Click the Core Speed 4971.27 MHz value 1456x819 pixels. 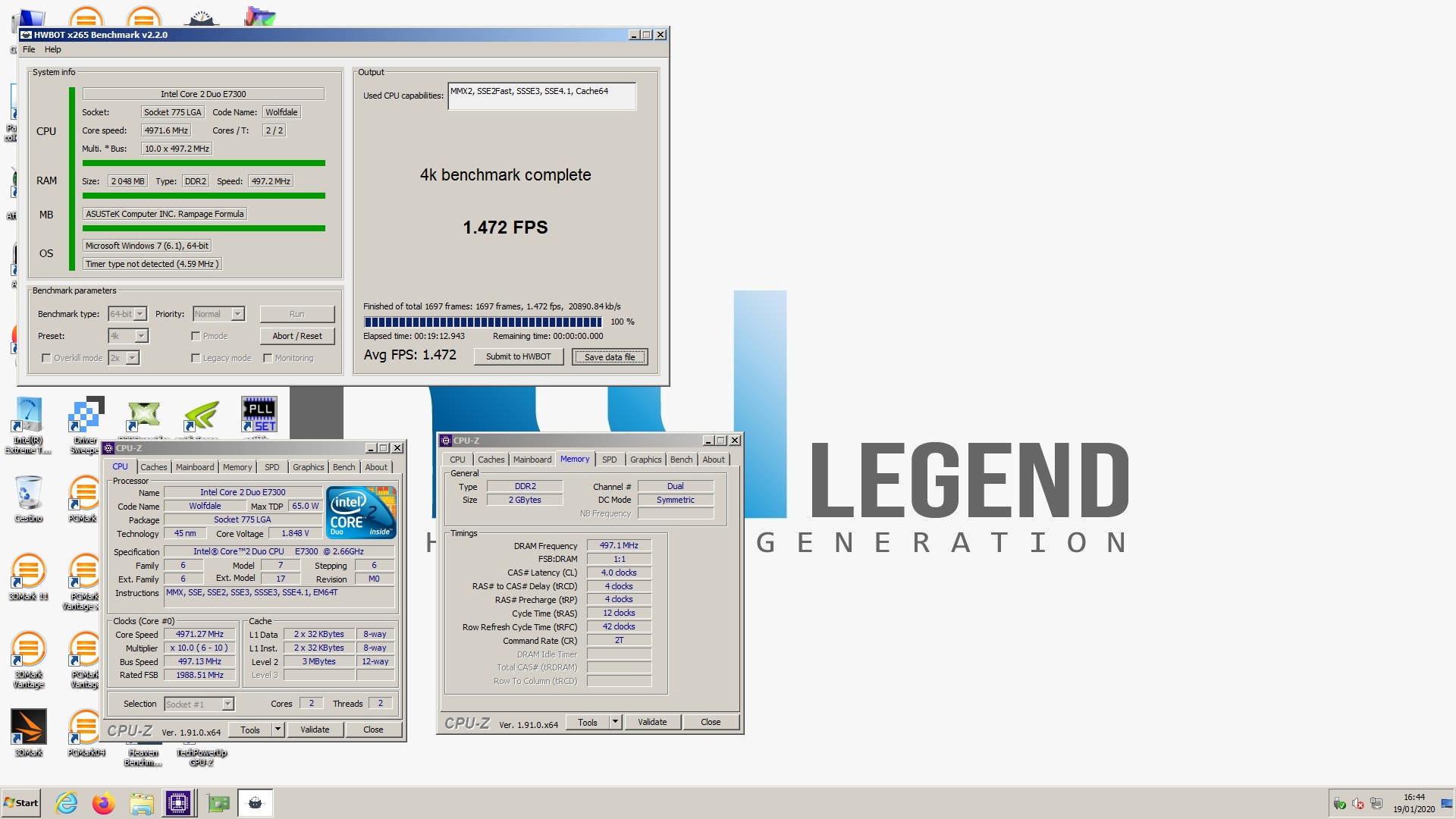pos(199,635)
